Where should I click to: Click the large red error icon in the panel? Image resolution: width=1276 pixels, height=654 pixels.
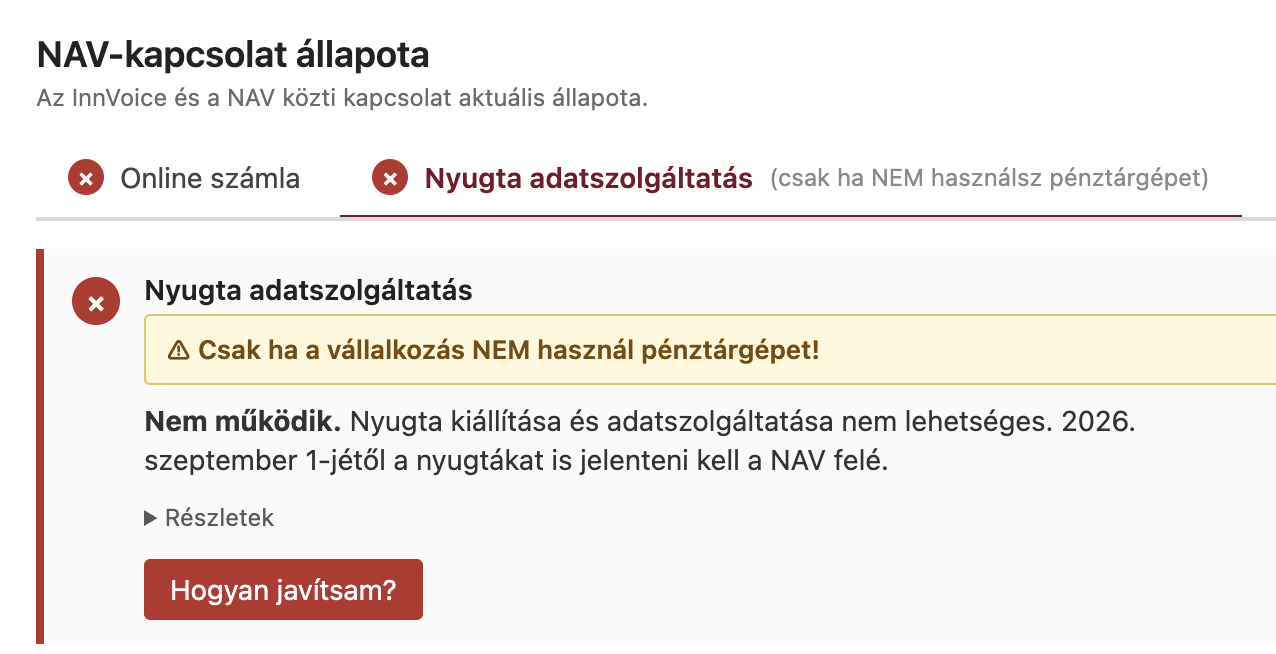[96, 303]
